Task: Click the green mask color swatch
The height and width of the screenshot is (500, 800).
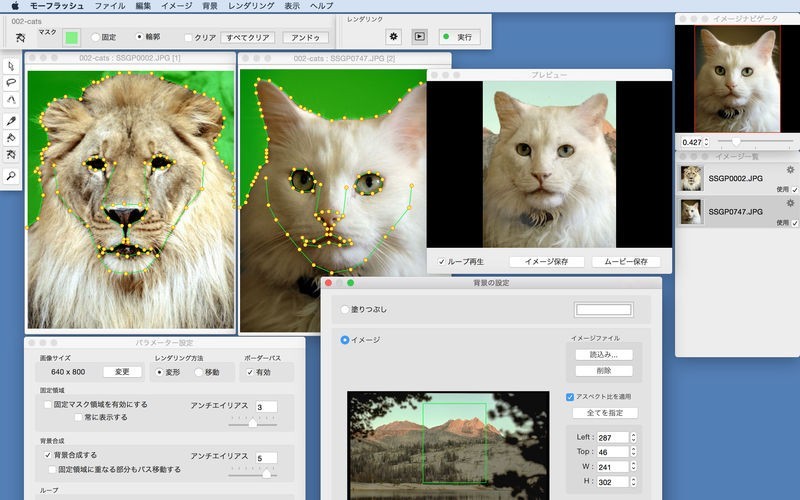Action: (x=72, y=38)
